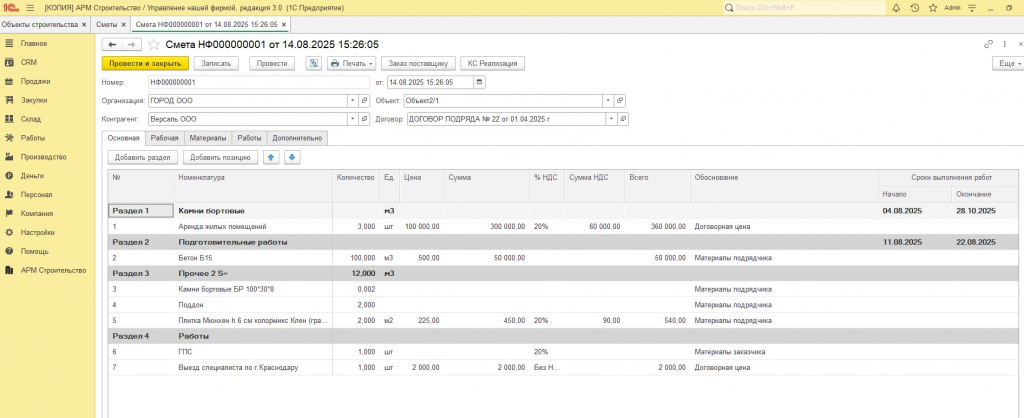The height and width of the screenshot is (418, 1024).
Task: Open the 1C main menu hamburger
Action: (x=30, y=7)
